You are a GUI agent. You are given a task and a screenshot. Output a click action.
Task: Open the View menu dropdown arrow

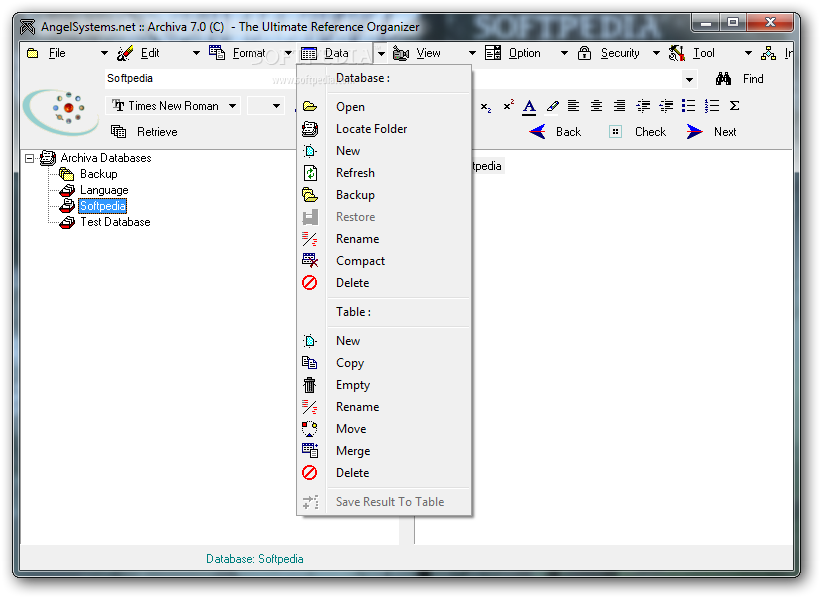472,53
